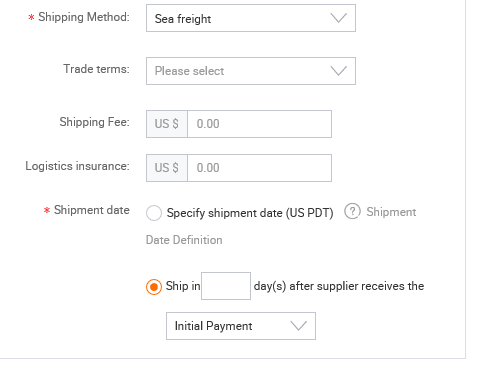Focus the Logistics insurance amount field
This screenshot has height=368, width=482.
[259, 168]
